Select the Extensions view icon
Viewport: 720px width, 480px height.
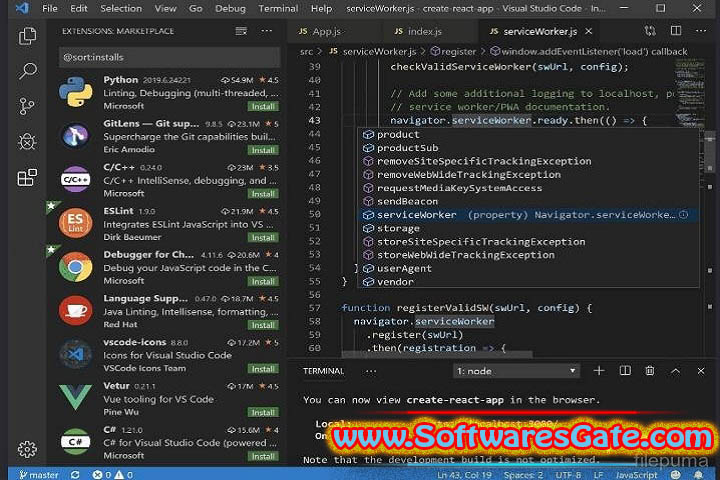coord(27,177)
